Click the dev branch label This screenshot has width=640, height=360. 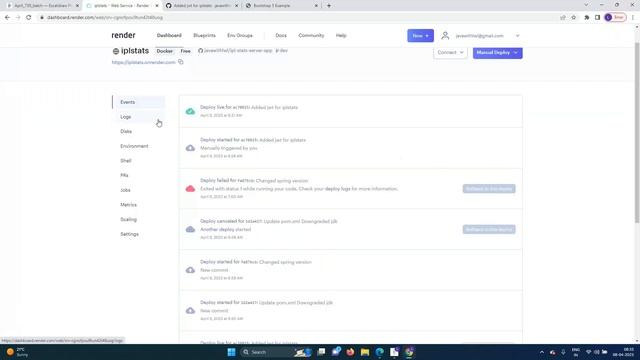point(282,51)
